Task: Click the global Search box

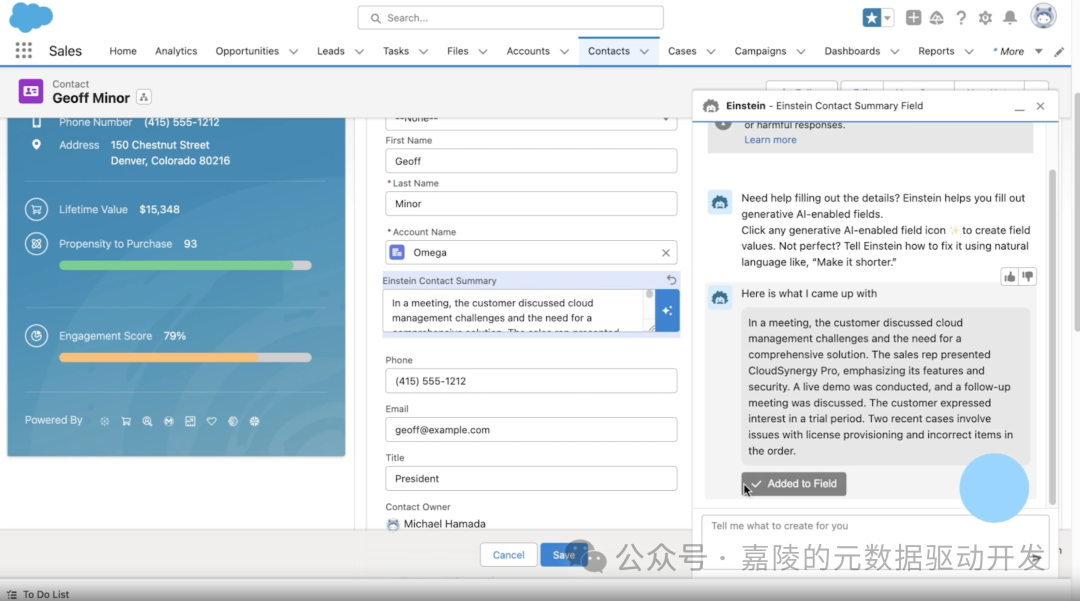Action: coord(510,18)
